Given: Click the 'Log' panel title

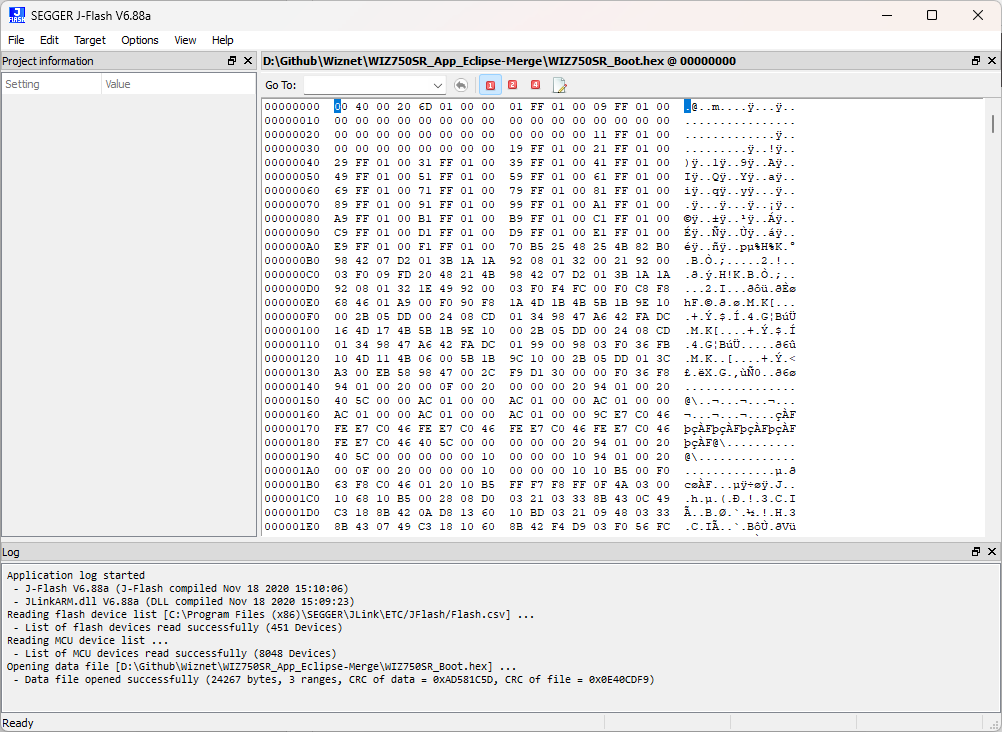Looking at the screenshot, I should click(11, 552).
